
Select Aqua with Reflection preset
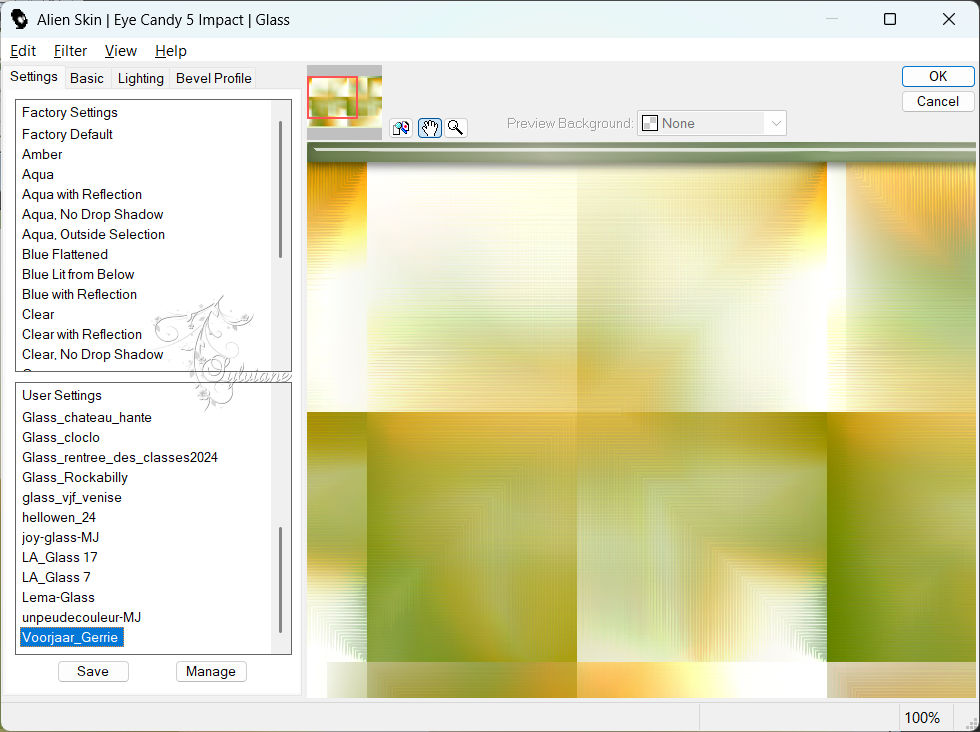82,194
